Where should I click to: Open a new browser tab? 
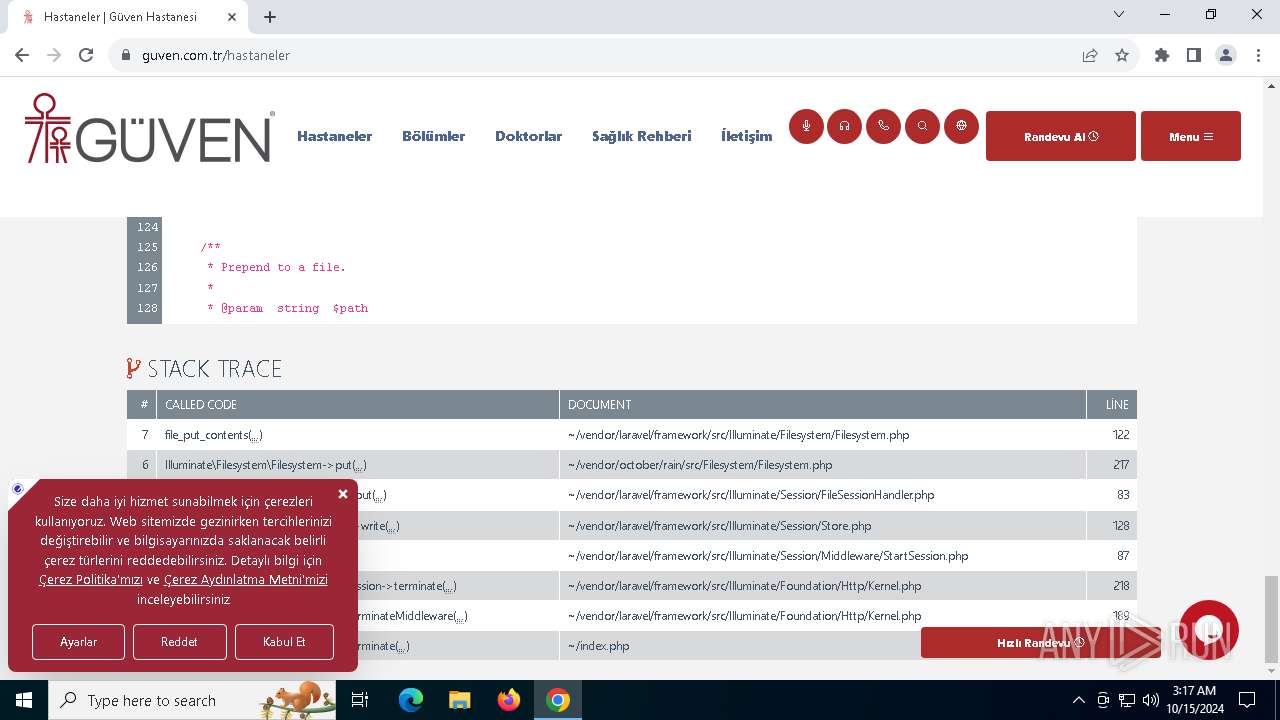tap(270, 17)
